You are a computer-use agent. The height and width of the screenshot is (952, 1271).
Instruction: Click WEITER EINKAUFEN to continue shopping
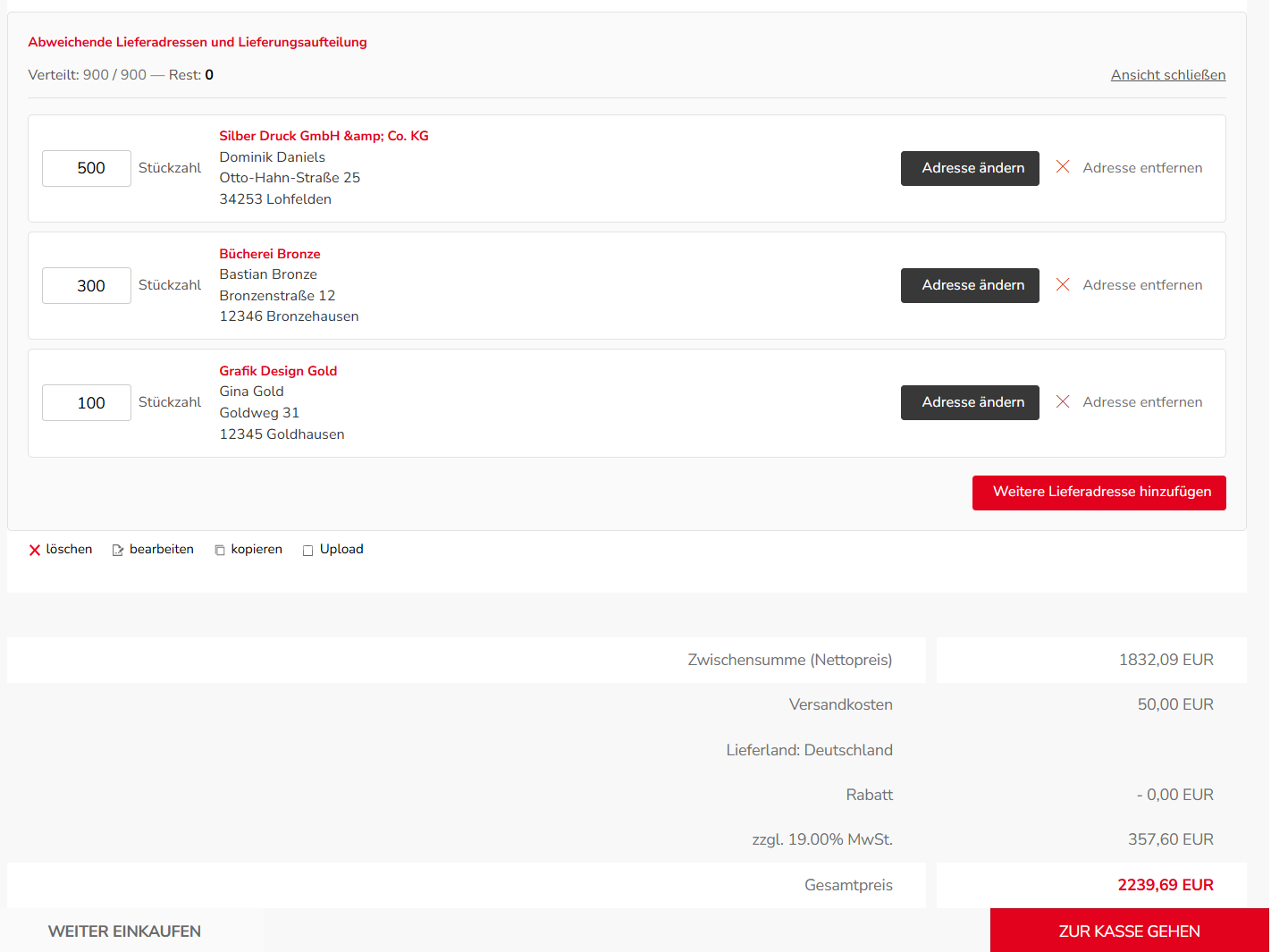pos(124,931)
